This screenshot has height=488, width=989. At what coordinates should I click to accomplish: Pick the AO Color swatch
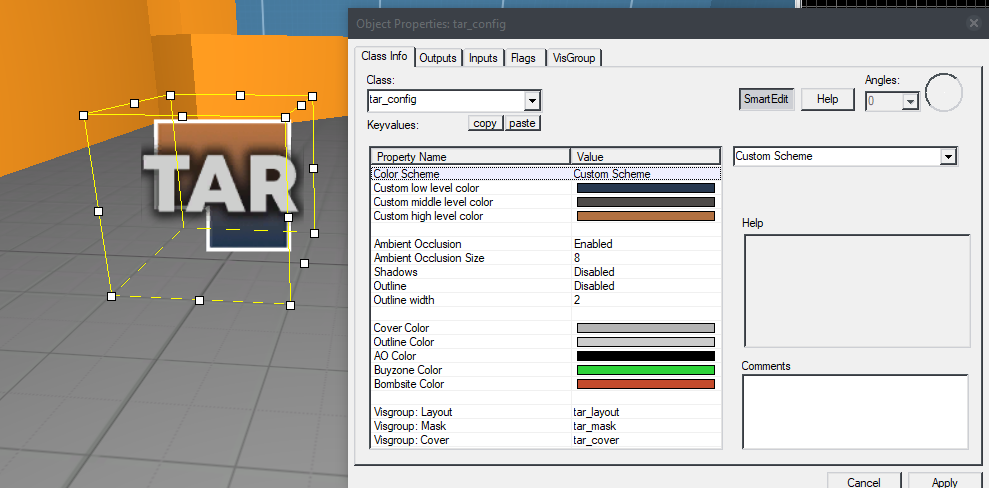(646, 356)
